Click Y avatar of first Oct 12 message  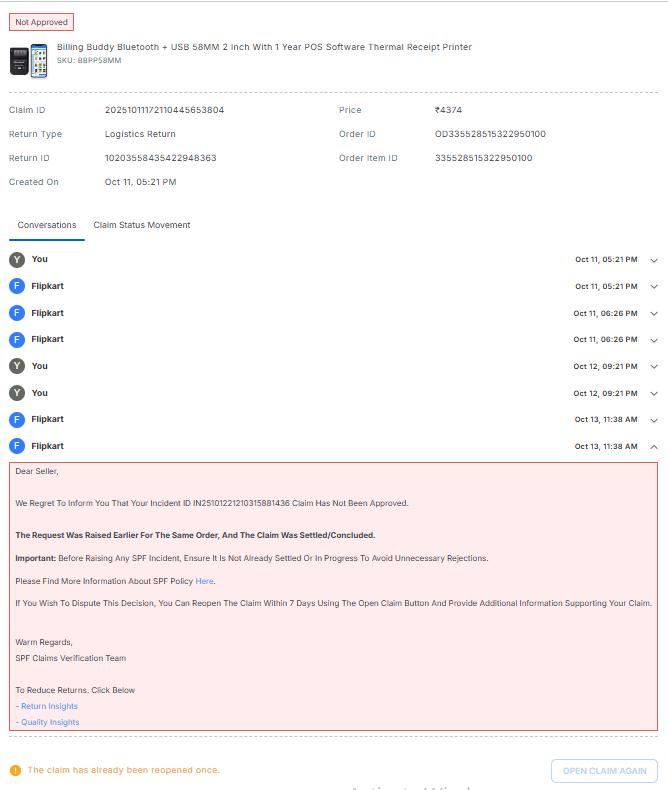pos(17,366)
